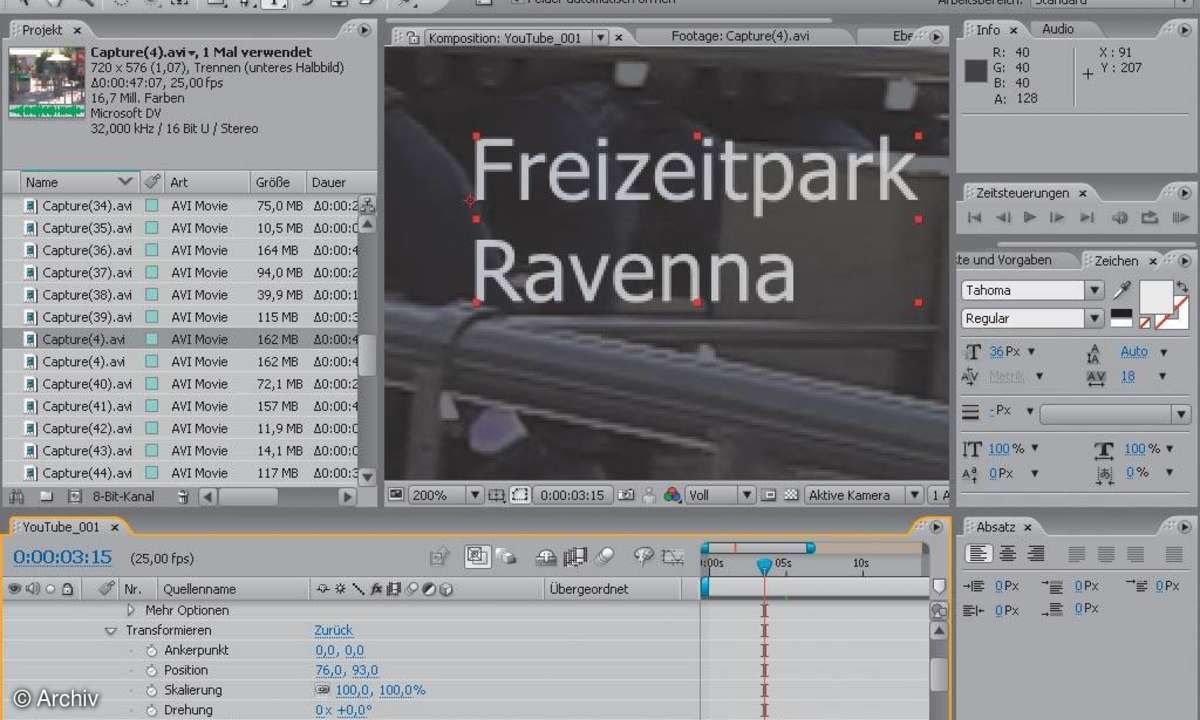1200x720 pixels.
Task: Switch to Effekte und Vorgaben tab
Action: click(x=1005, y=260)
